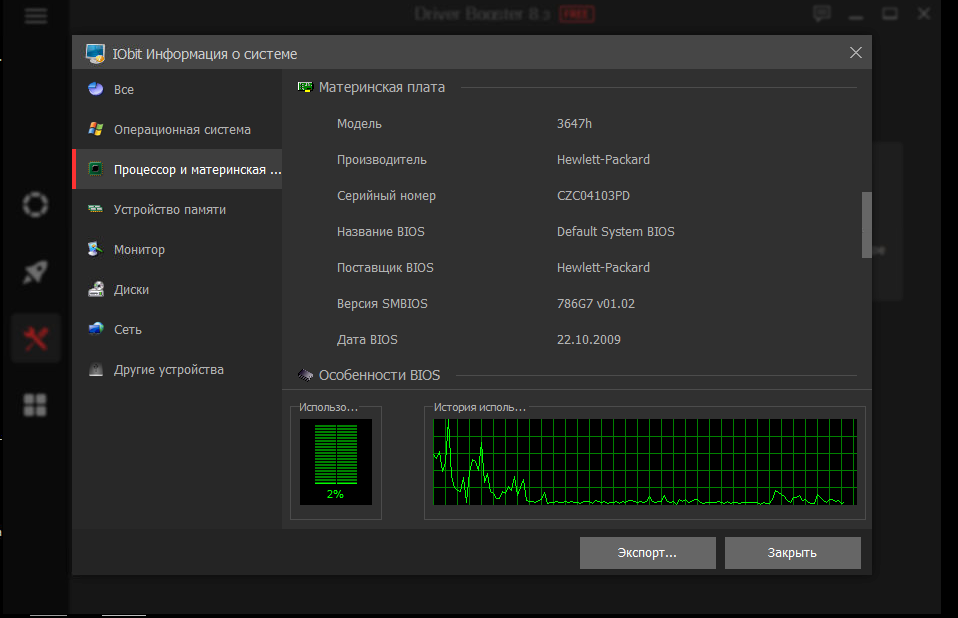
Task: Select the Scan circle icon in sidebar
Action: (34, 204)
